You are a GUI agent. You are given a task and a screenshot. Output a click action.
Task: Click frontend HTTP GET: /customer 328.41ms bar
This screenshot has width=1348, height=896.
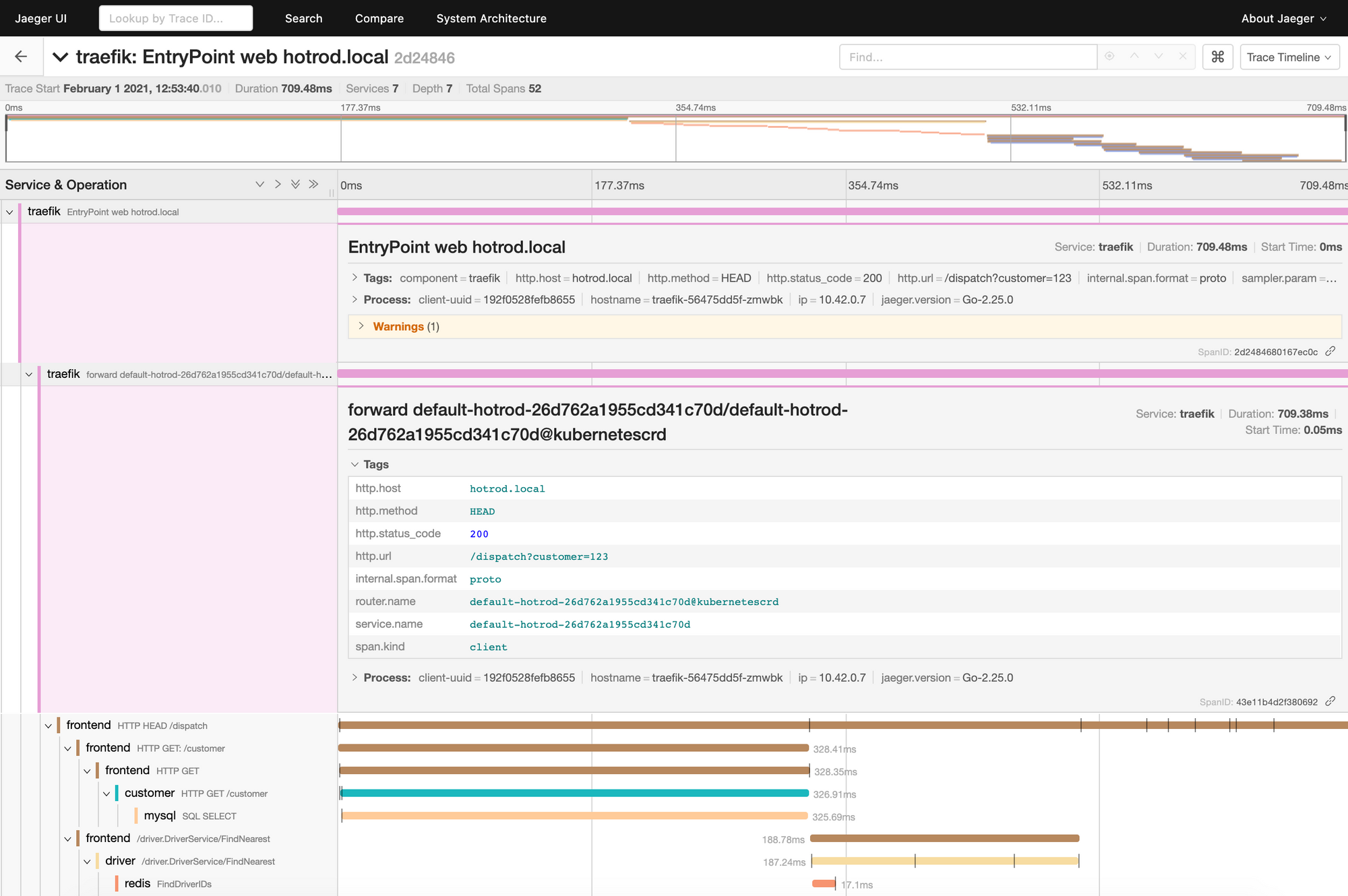point(574,748)
